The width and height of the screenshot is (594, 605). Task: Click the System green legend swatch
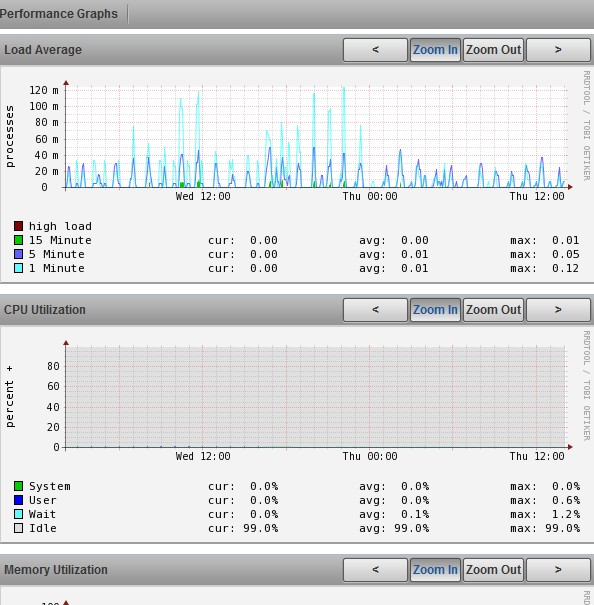[19, 486]
